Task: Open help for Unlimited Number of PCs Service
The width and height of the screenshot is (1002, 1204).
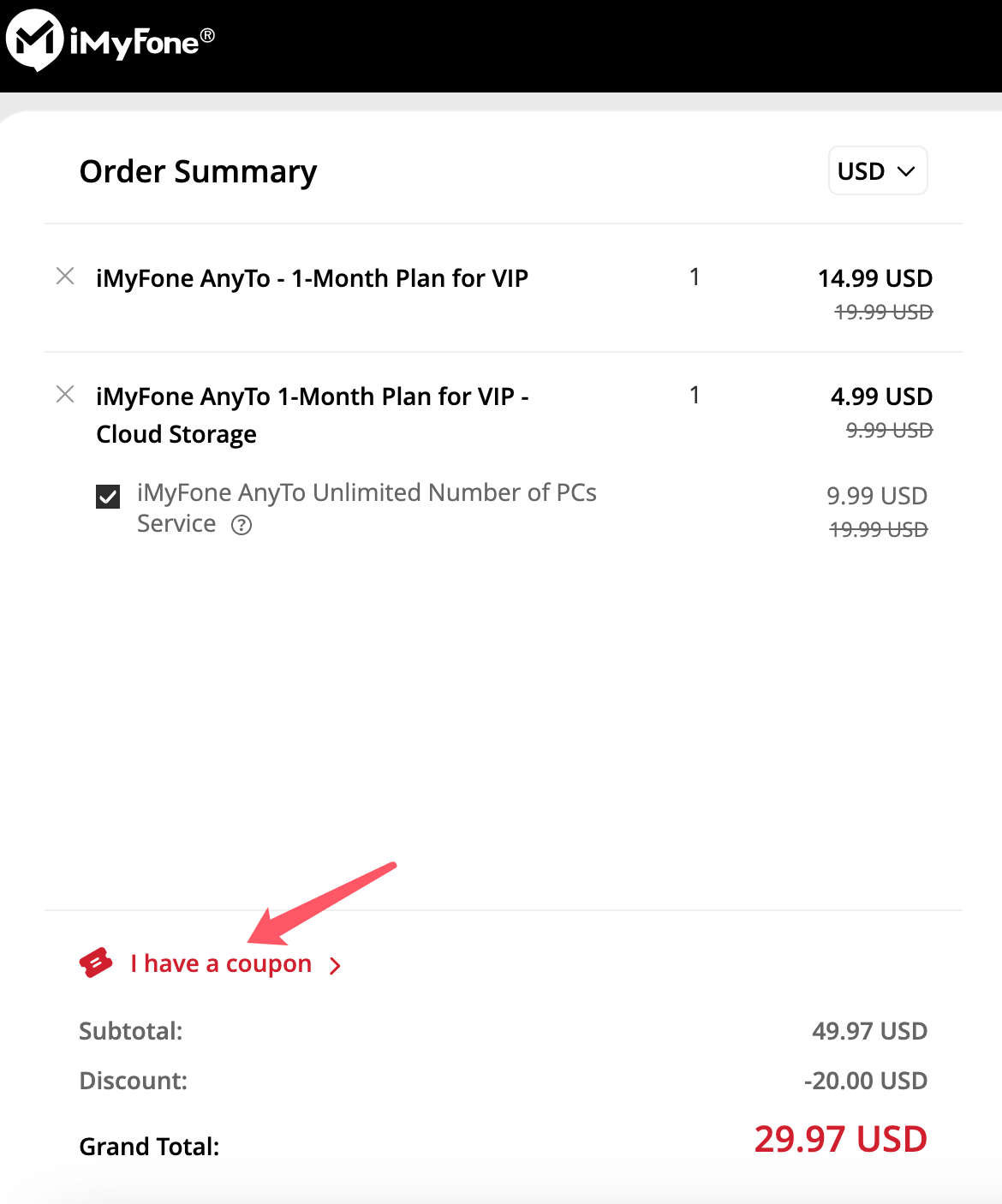Action: [242, 525]
